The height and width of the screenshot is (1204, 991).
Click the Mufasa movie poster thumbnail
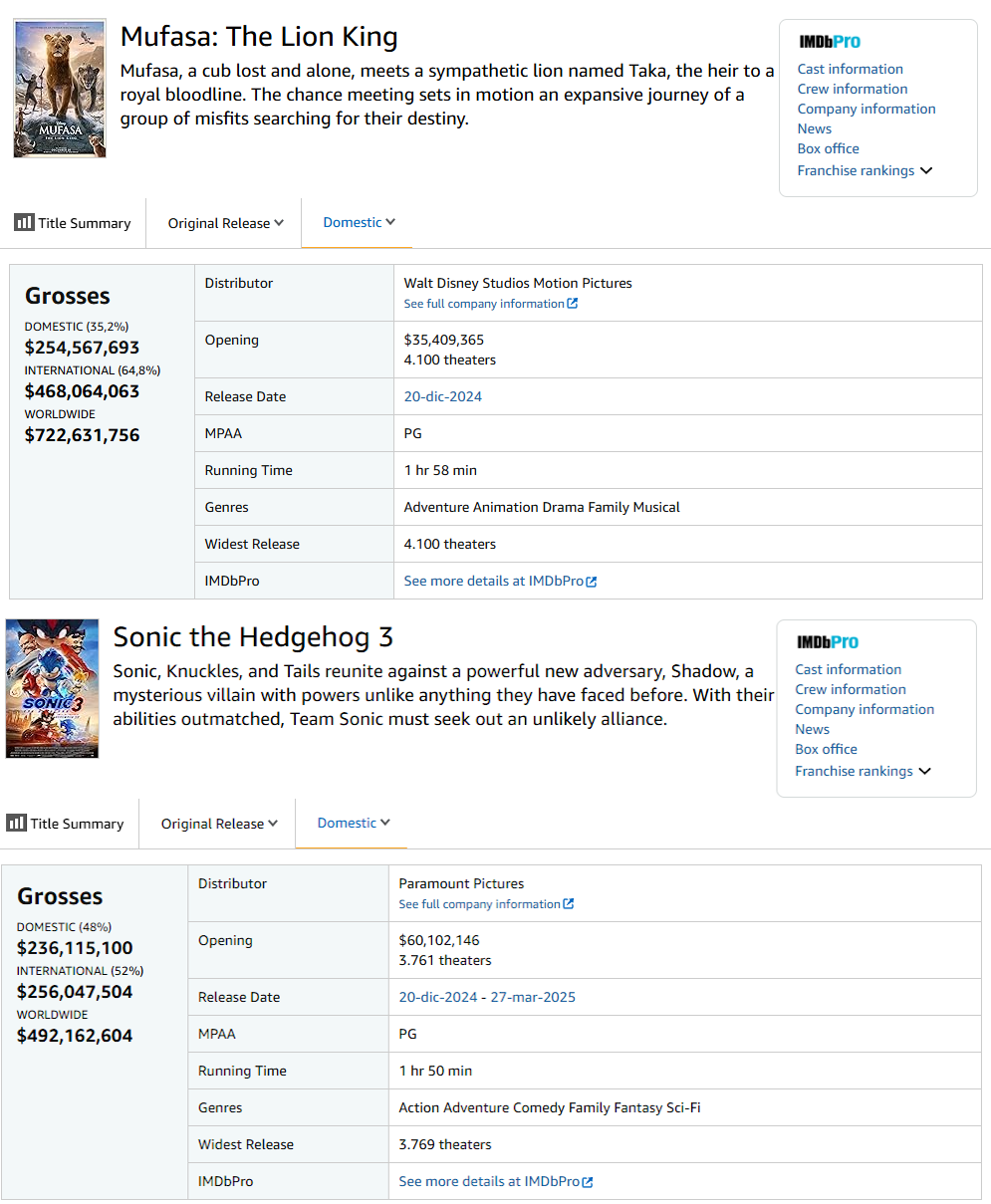pyautogui.click(x=60, y=88)
